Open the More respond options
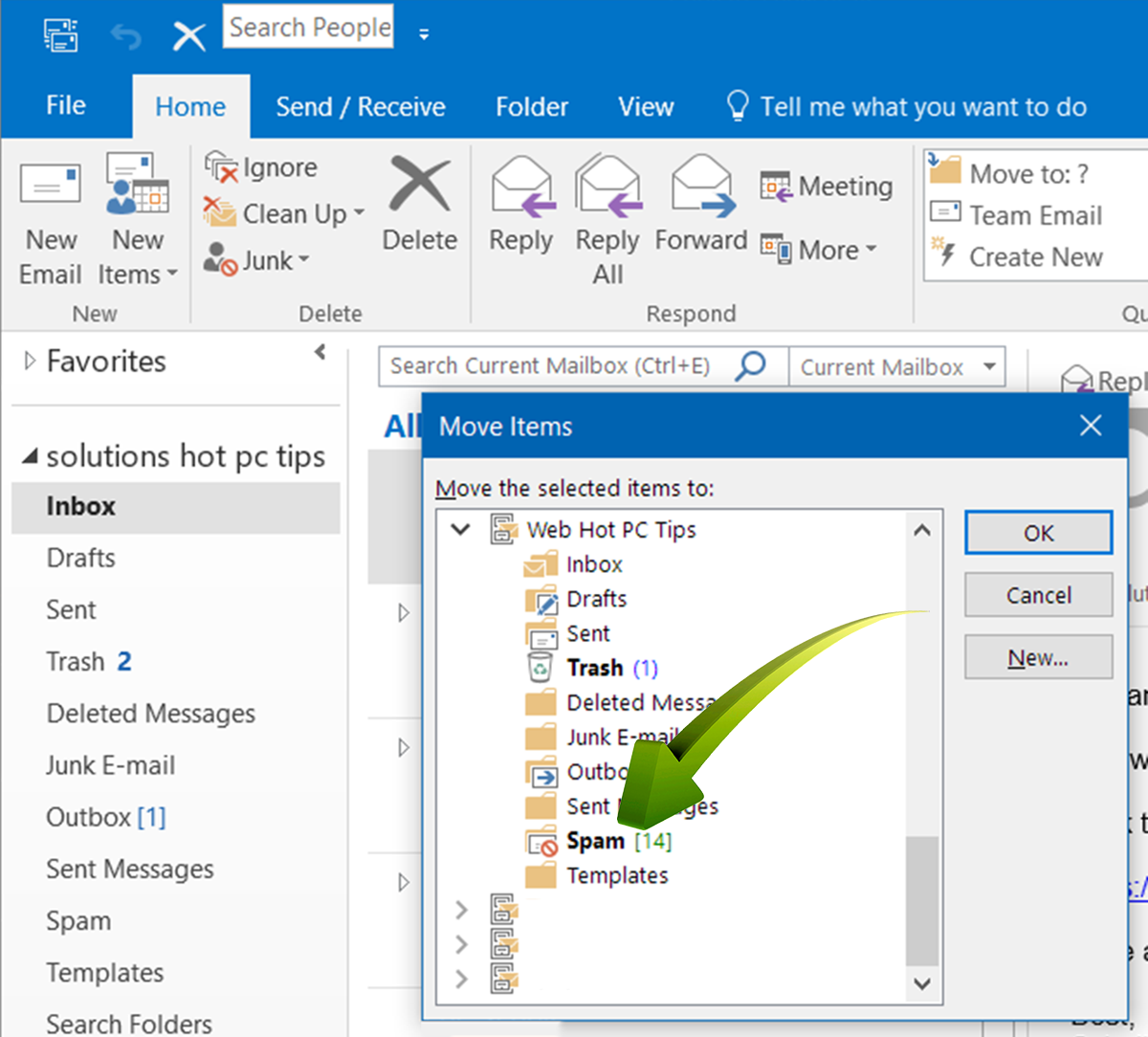Screen dimensions: 1148x1037 tap(819, 250)
